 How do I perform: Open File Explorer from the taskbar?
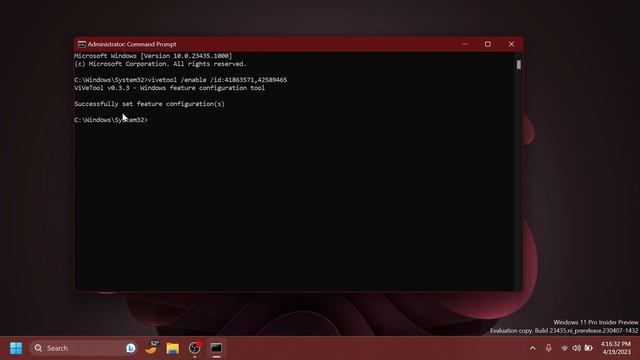[x=173, y=348]
